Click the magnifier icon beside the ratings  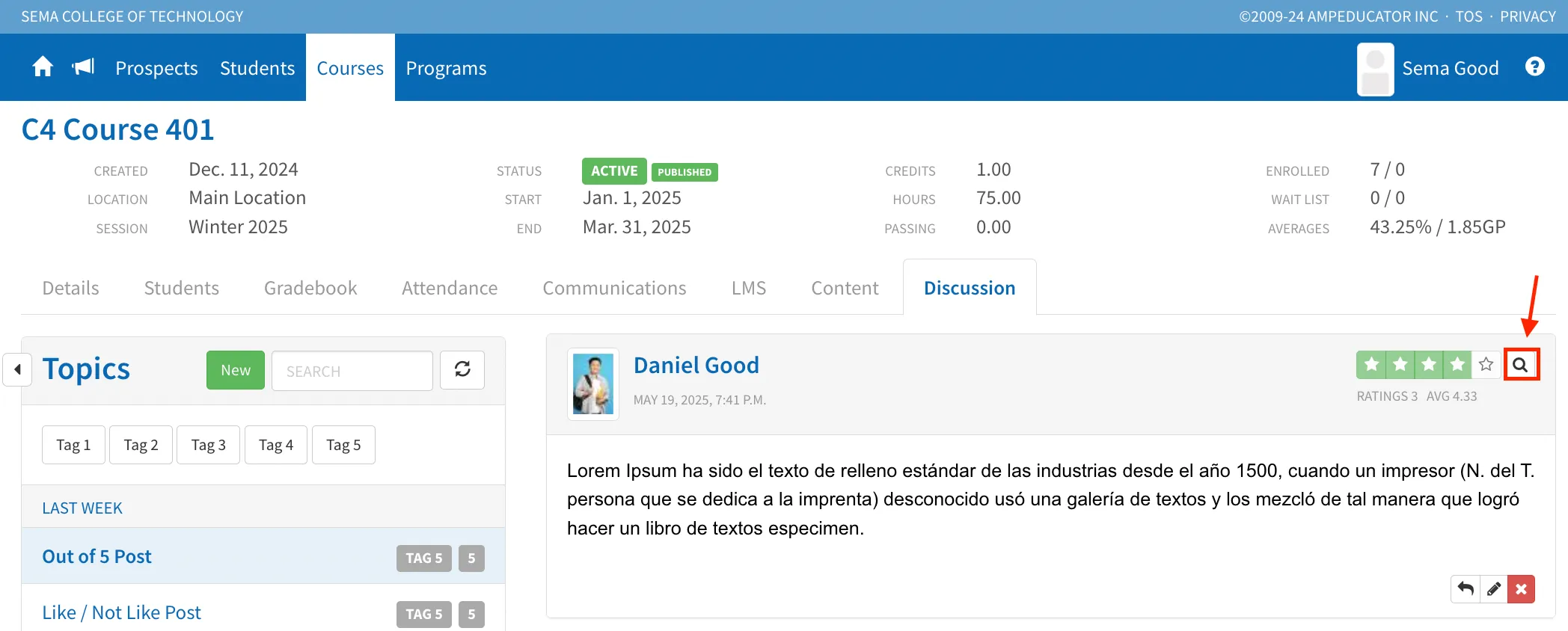(x=1521, y=365)
